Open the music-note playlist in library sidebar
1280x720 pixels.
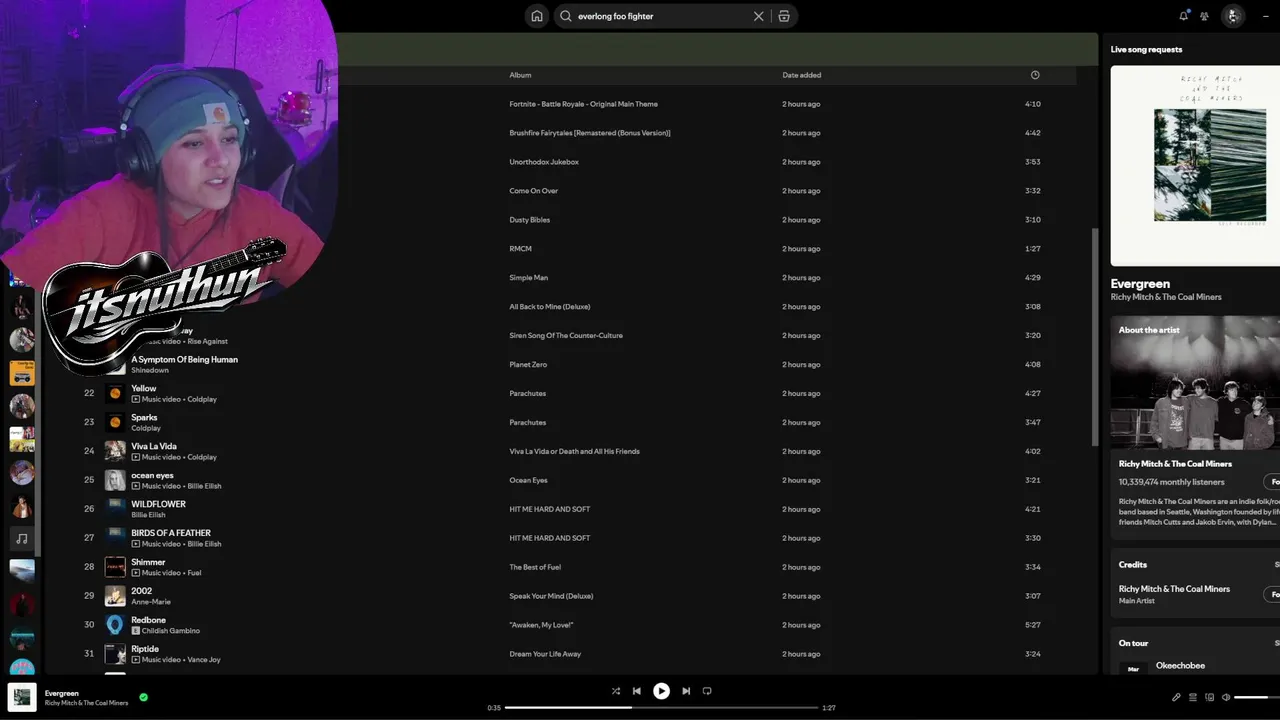click(22, 539)
